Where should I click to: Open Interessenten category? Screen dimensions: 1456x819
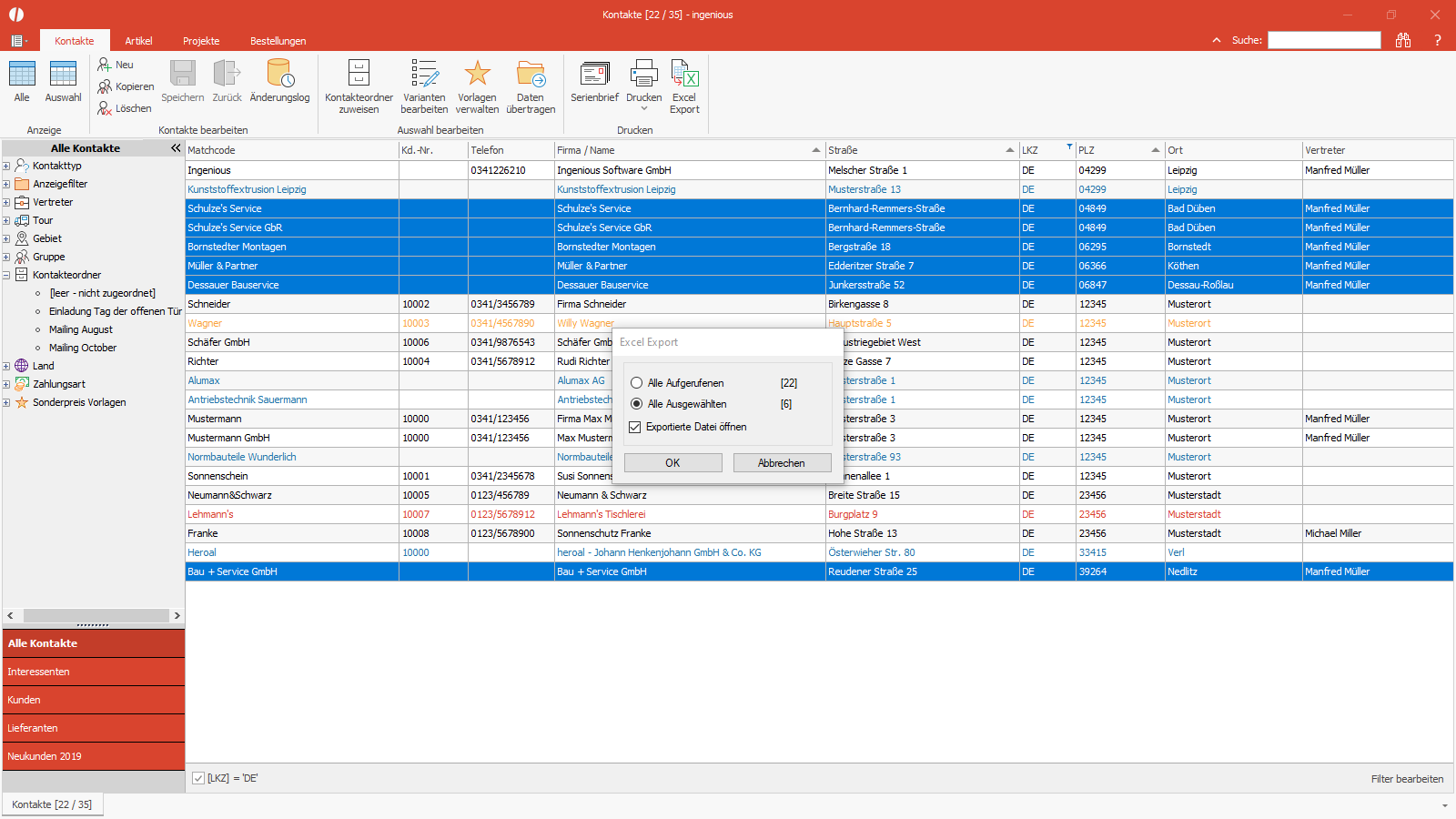coord(94,672)
